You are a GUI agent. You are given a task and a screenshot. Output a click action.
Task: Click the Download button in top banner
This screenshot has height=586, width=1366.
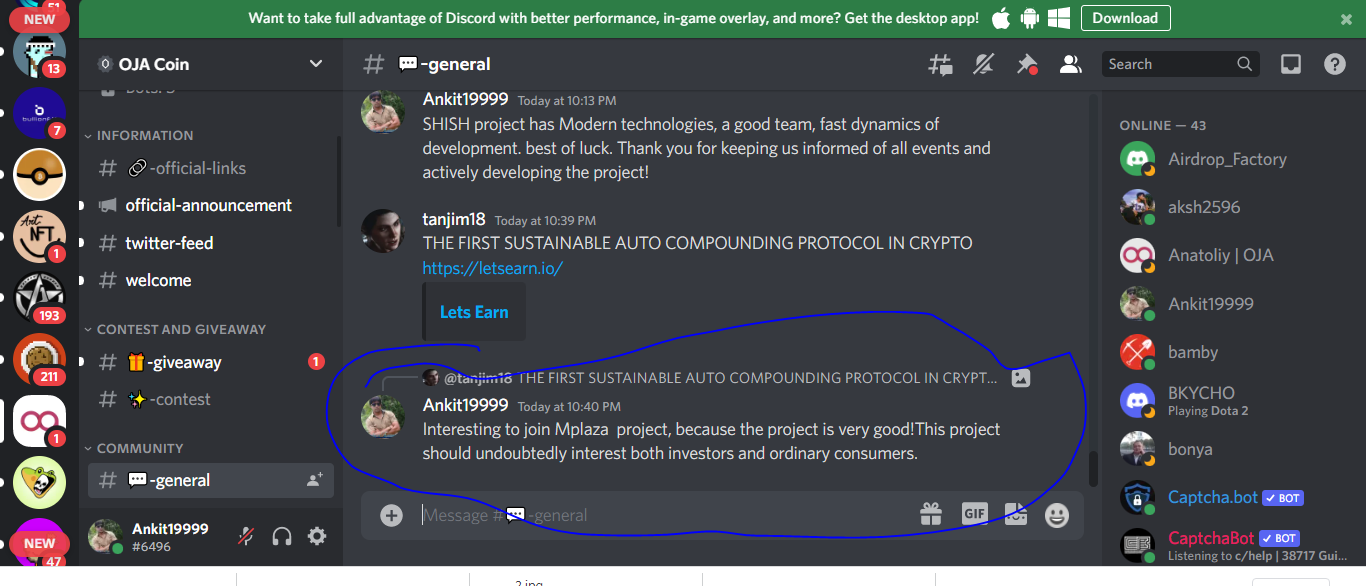[1125, 18]
